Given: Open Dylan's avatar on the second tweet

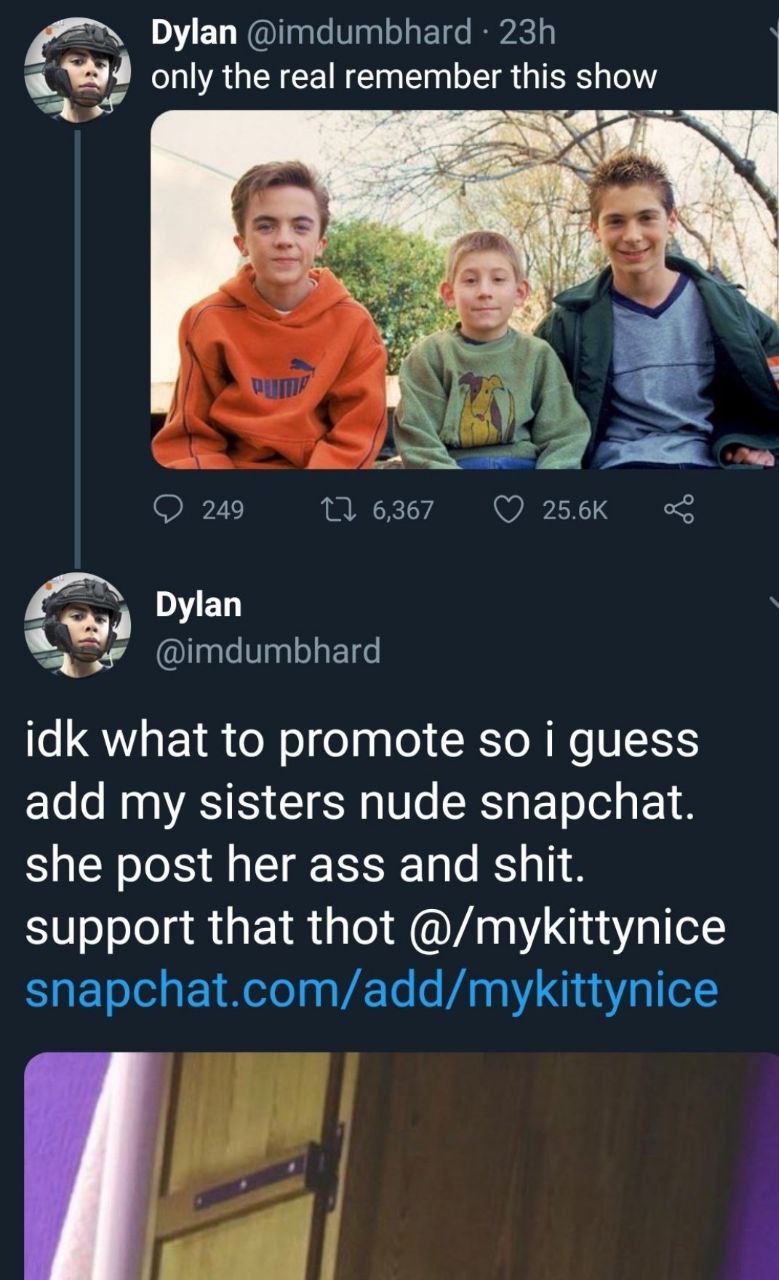Looking at the screenshot, I should pyautogui.click(x=76, y=625).
